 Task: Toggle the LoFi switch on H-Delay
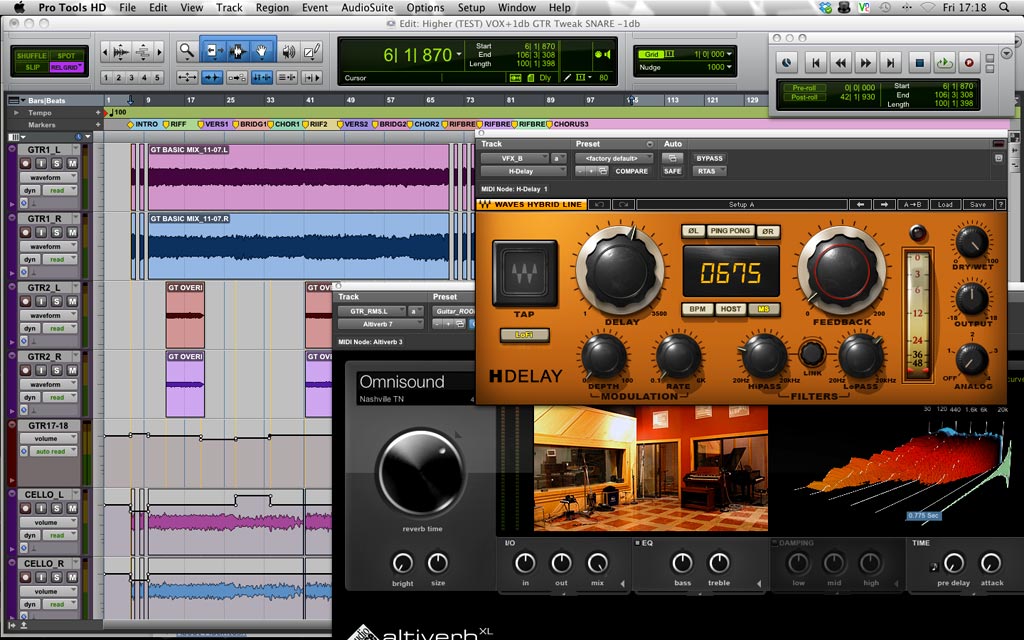(524, 336)
